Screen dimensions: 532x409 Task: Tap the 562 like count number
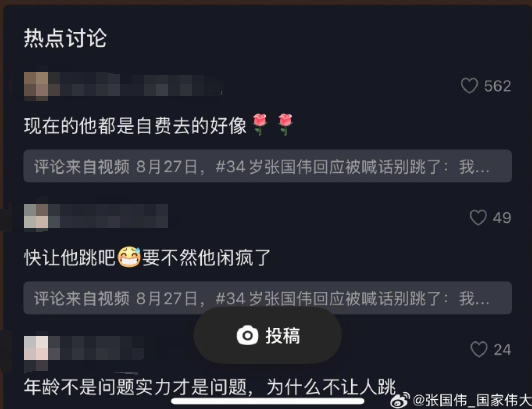point(497,86)
